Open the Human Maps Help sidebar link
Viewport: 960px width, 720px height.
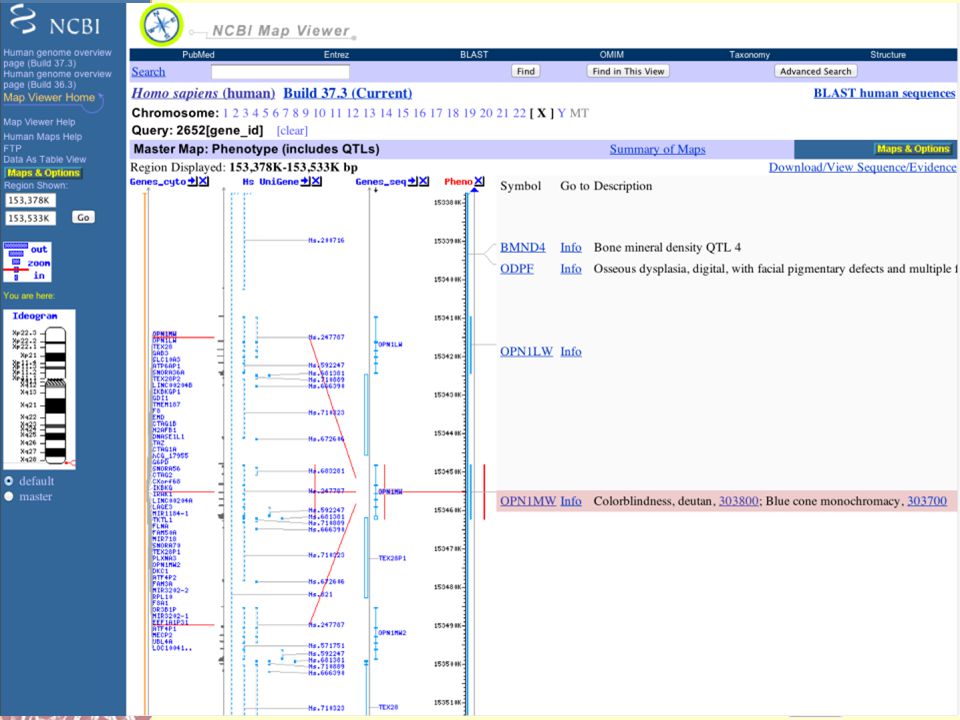coord(42,137)
